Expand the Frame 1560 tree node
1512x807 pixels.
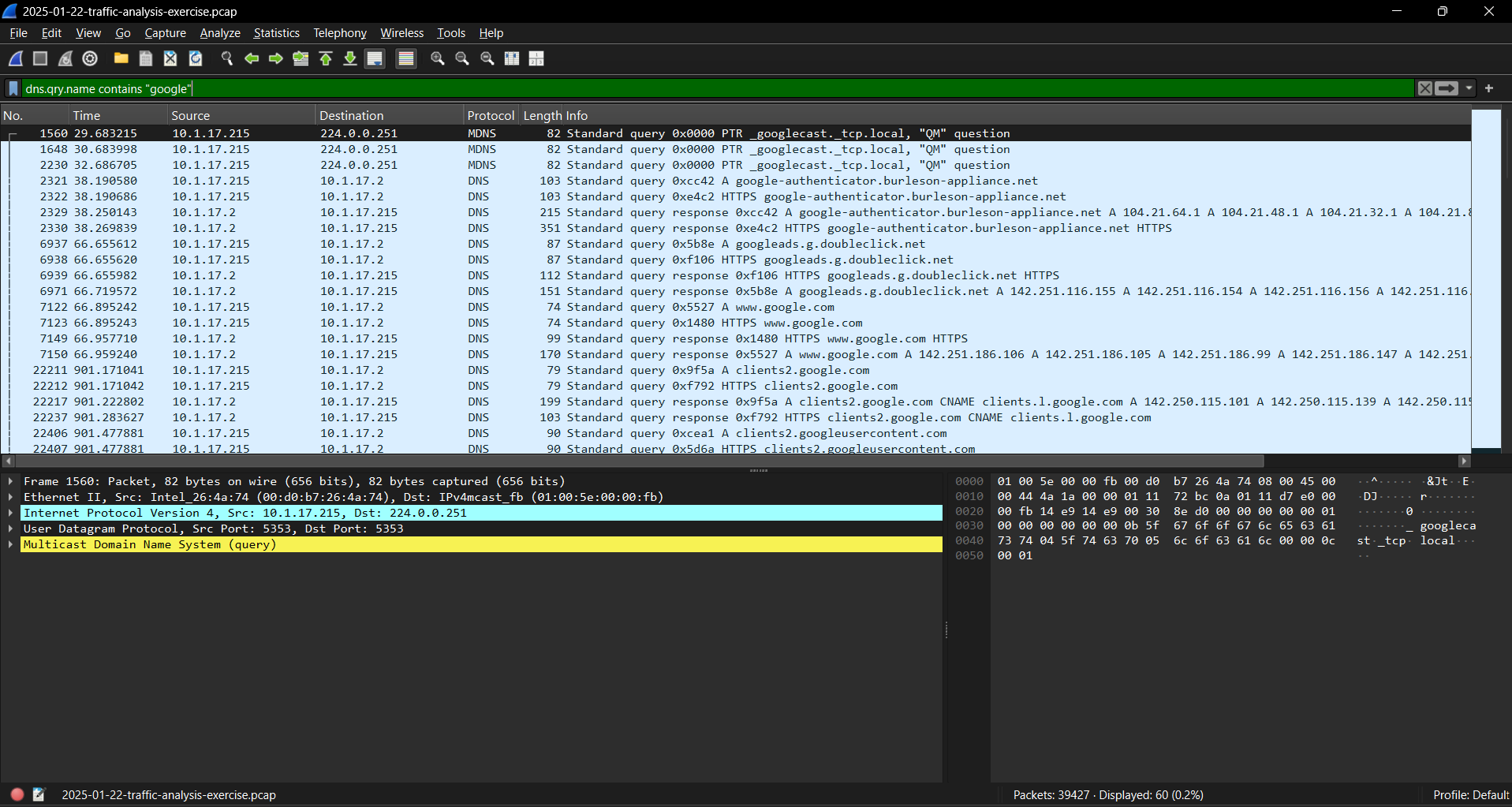pyautogui.click(x=10, y=481)
